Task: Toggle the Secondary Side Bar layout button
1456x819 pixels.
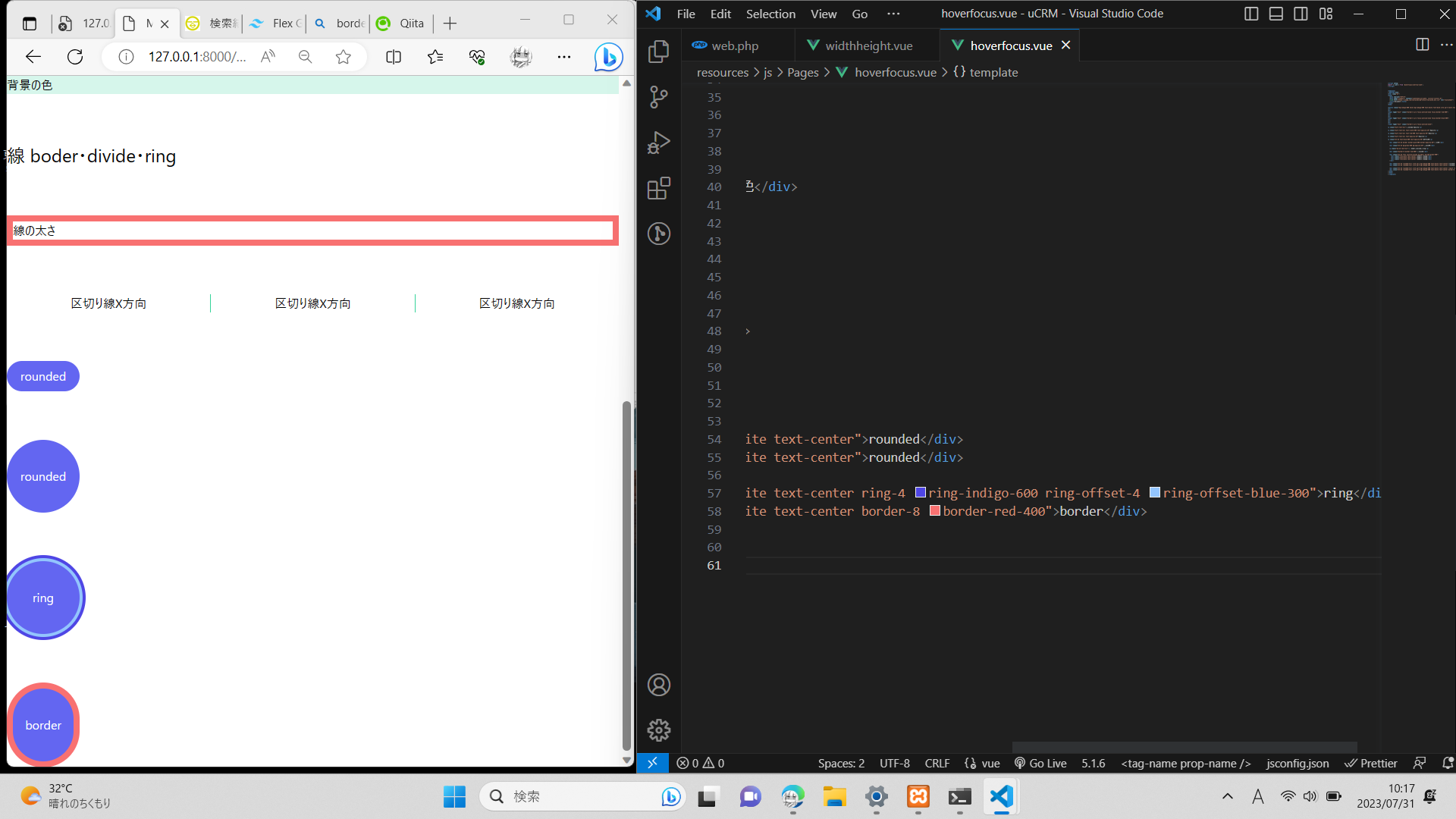Action: pyautogui.click(x=1301, y=14)
